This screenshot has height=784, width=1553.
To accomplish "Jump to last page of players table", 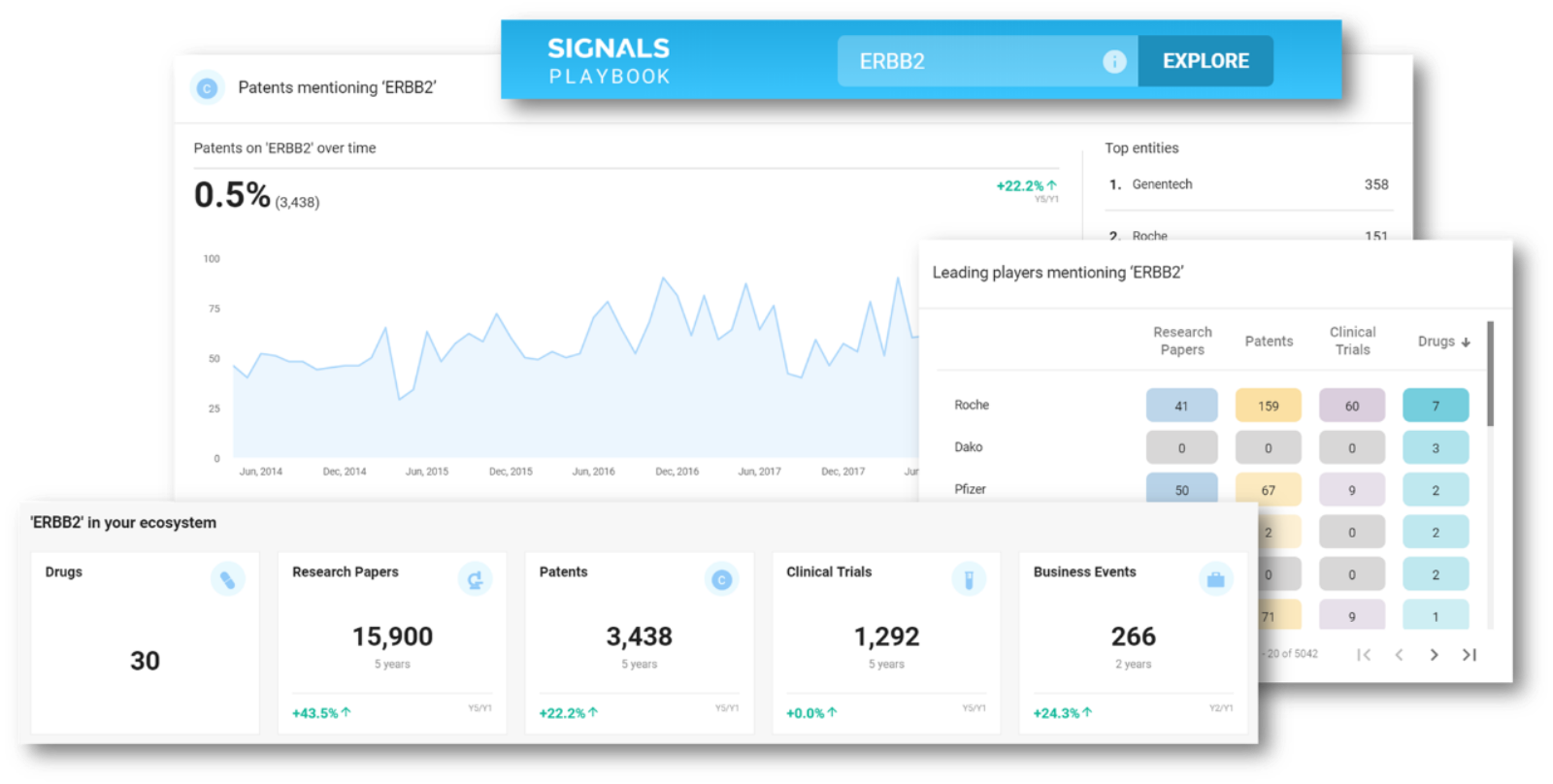I will coord(1470,655).
